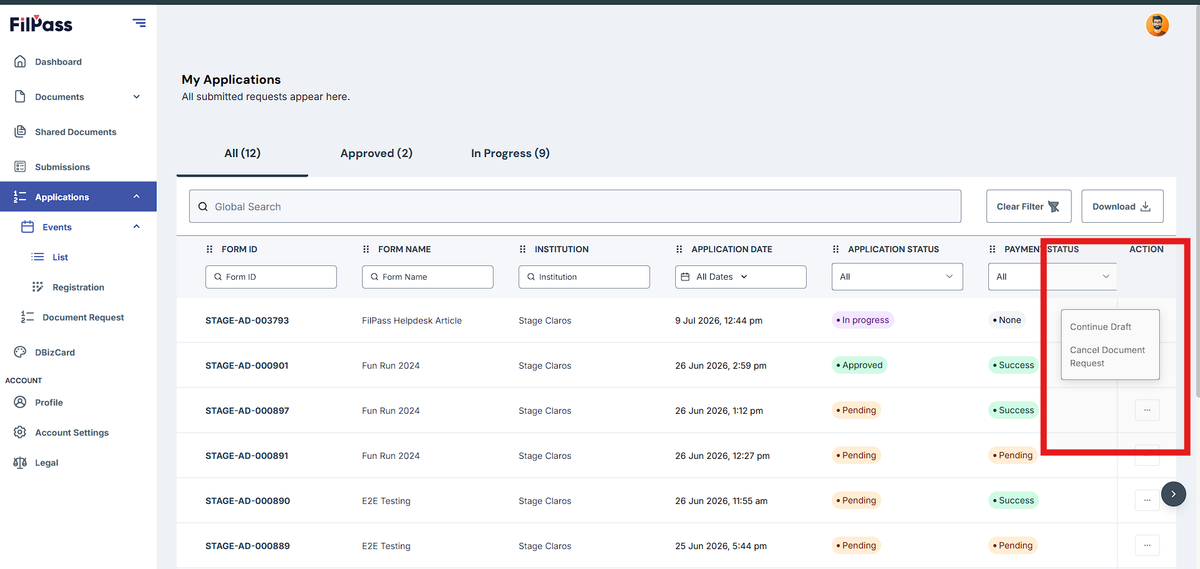Click the FilPass logo
The height and width of the screenshot is (569, 1200).
tap(41, 23)
